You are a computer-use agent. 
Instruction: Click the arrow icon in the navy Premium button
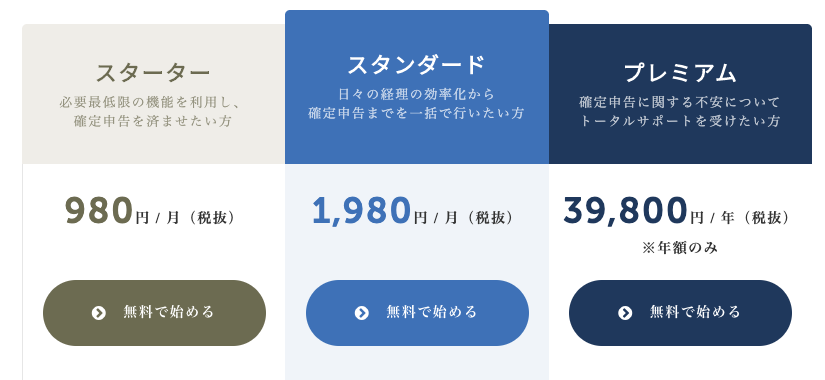point(625,313)
